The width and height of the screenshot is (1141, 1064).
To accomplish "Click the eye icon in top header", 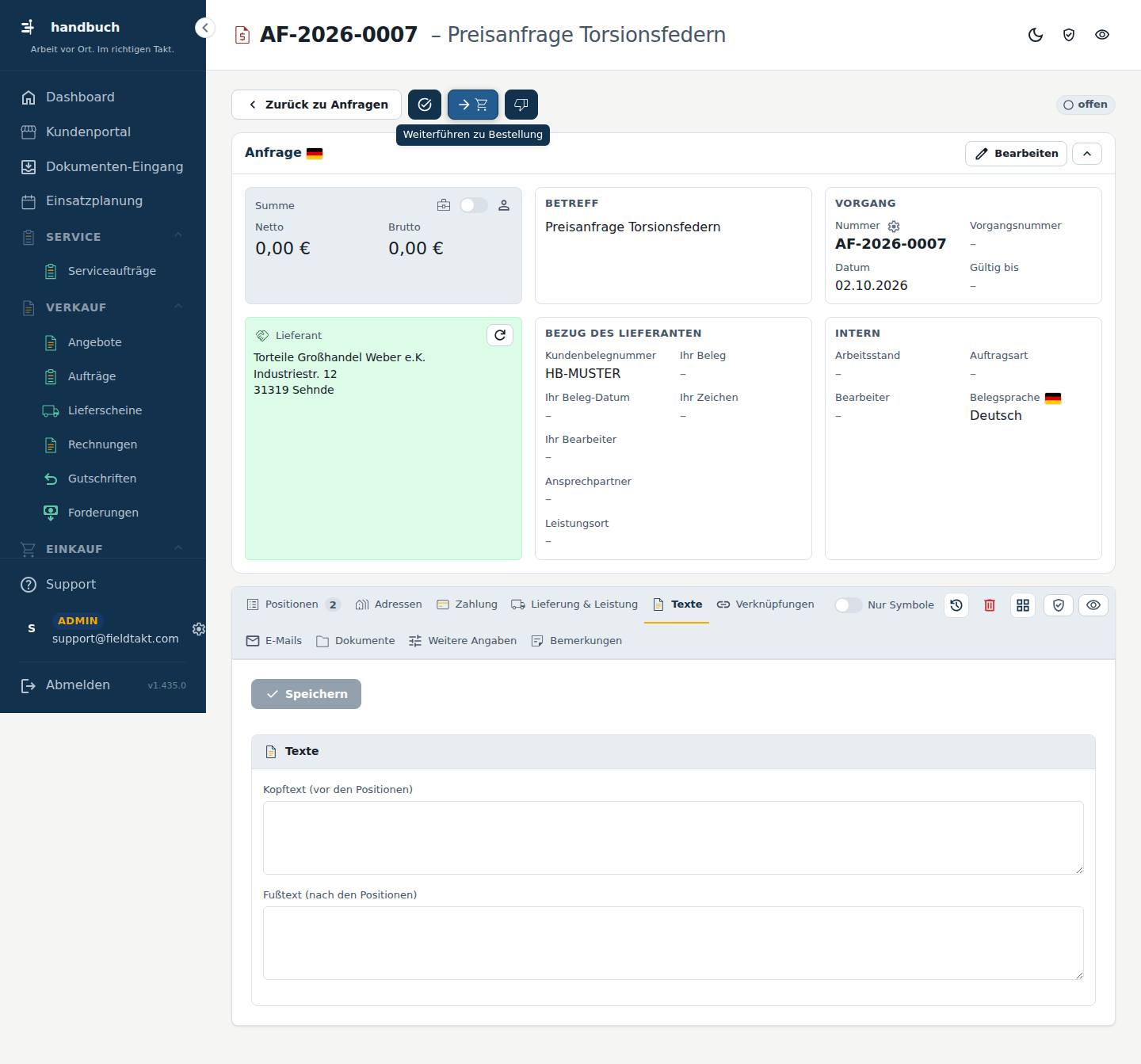I will (x=1102, y=35).
